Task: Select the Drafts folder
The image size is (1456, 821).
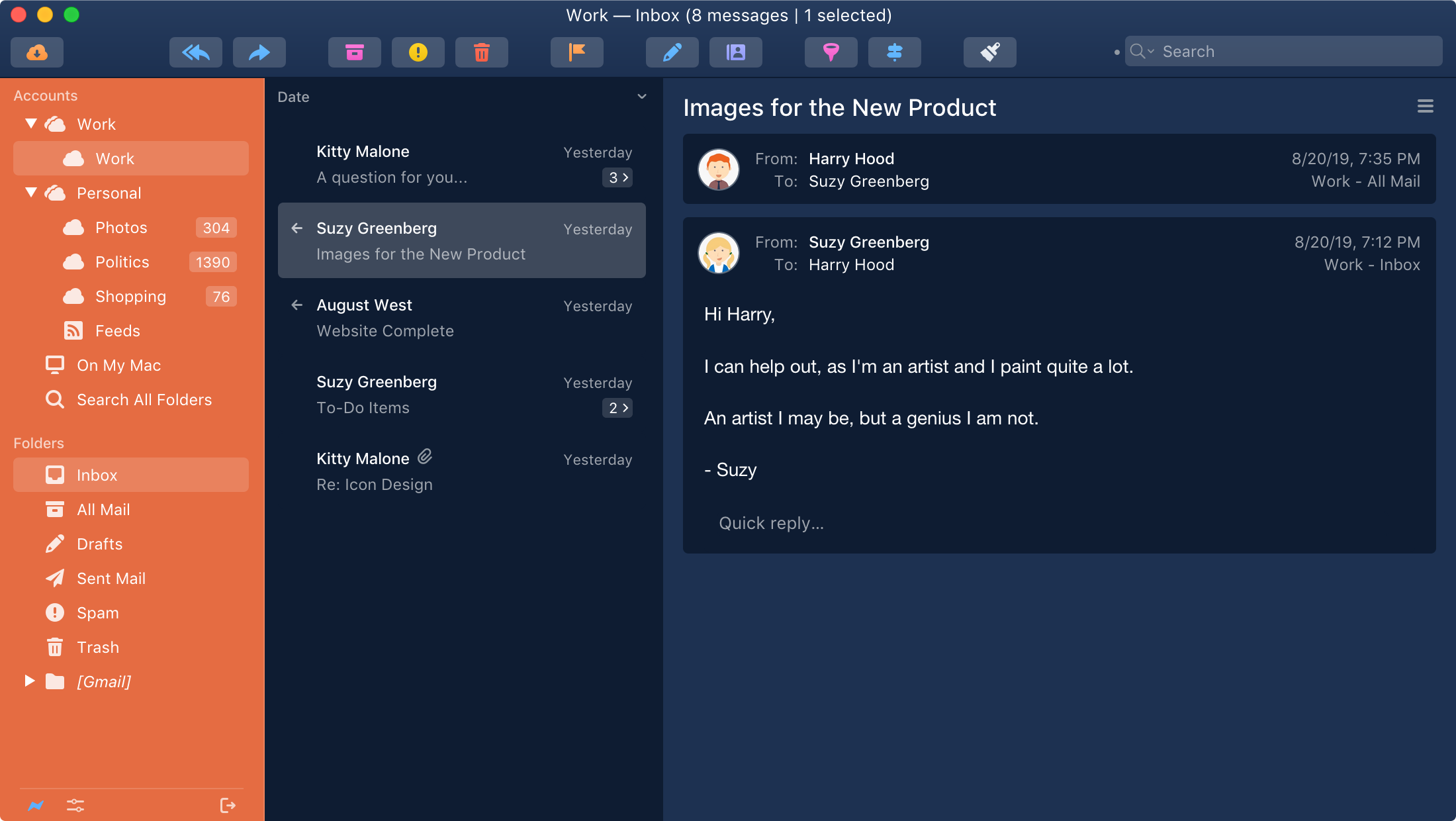Action: coord(99,544)
